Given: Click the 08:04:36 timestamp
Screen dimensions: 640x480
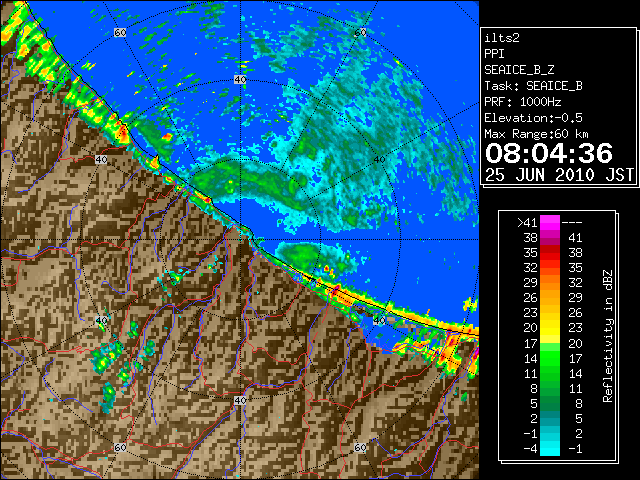Looking at the screenshot, I should (x=549, y=153).
